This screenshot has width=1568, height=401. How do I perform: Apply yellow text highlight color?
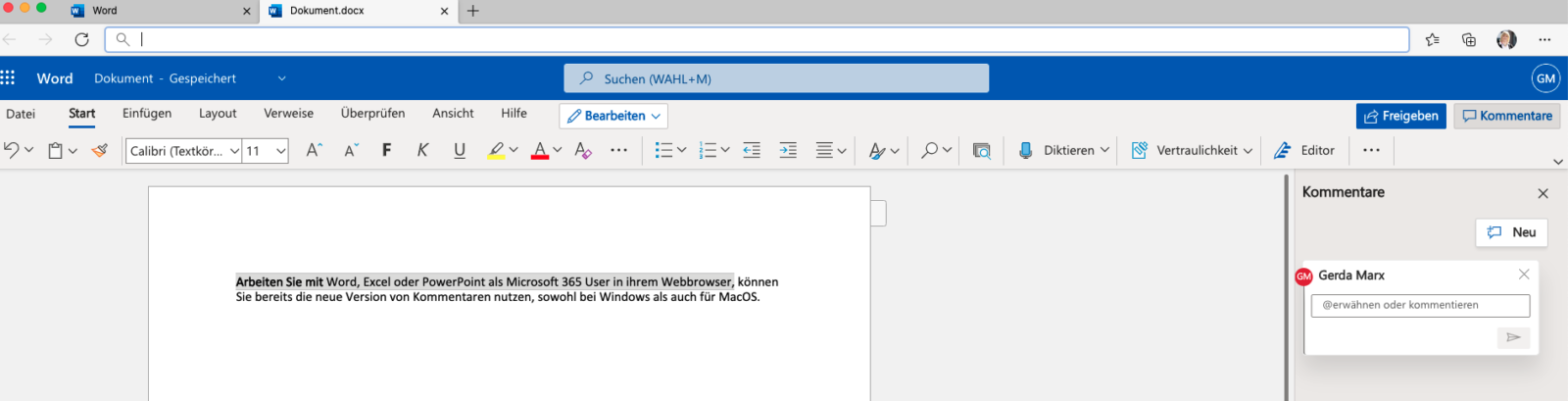pos(496,150)
